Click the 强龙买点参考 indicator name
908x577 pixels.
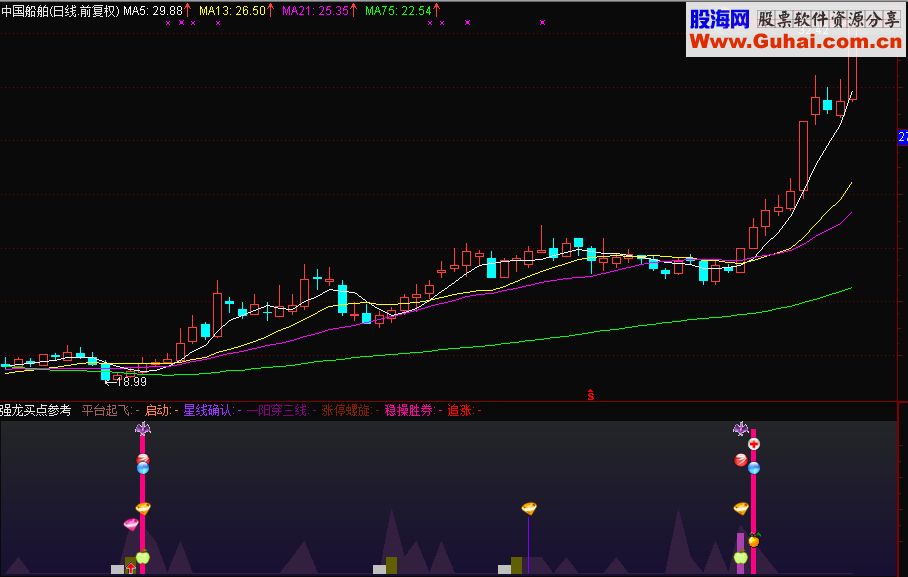35,410
